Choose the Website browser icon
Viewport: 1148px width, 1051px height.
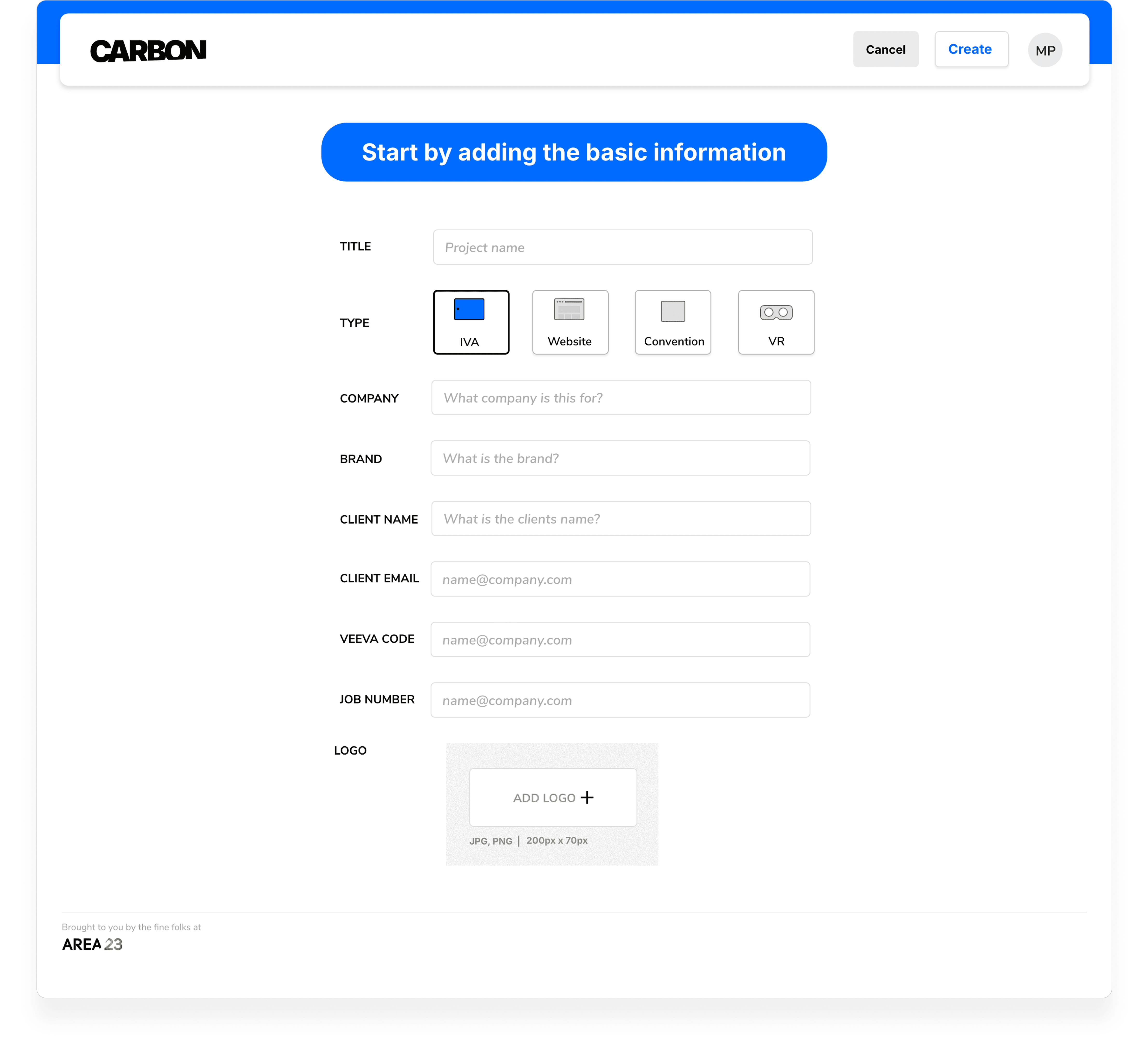pyautogui.click(x=569, y=309)
